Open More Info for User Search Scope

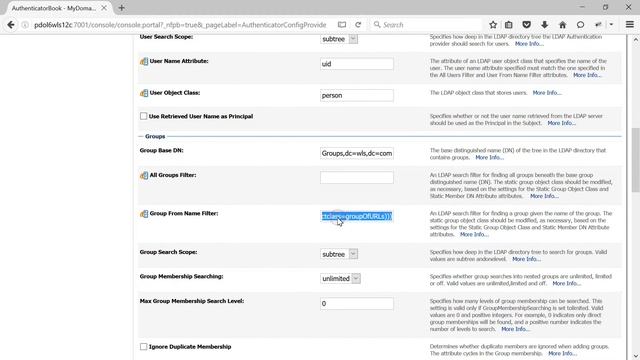click(529, 44)
